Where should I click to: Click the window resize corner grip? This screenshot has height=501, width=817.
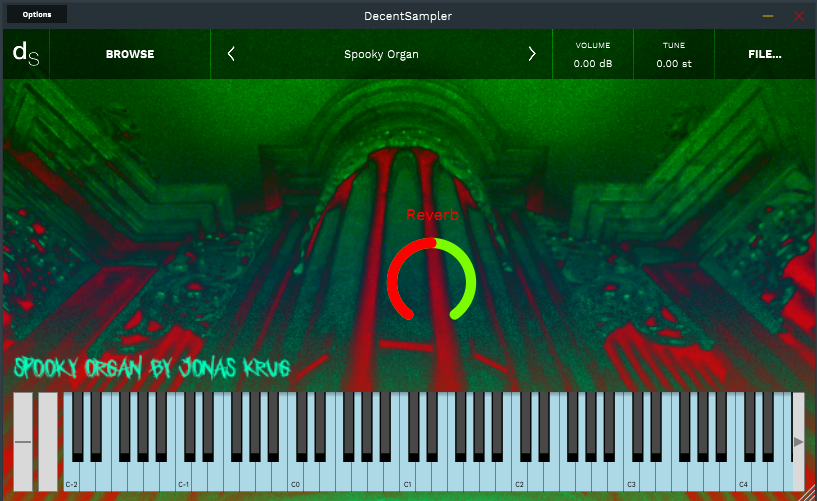pos(809,494)
